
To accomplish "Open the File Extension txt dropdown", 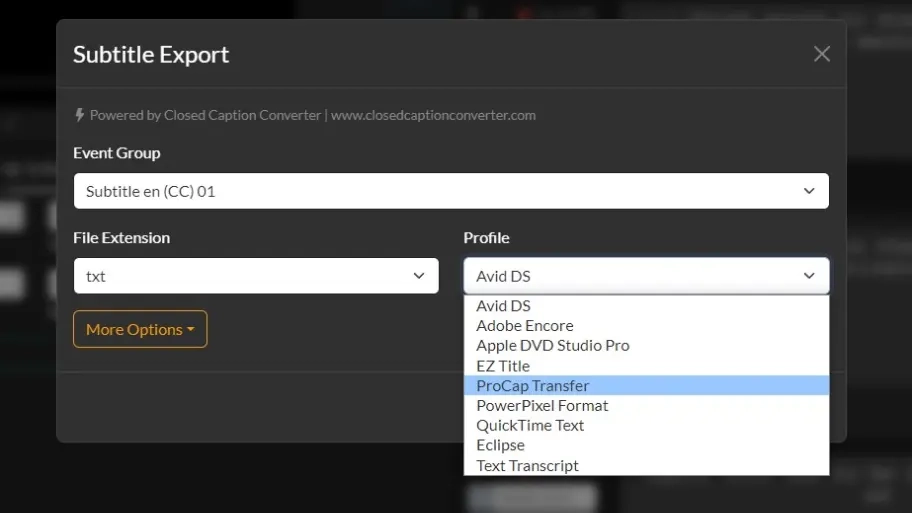I will pos(256,276).
